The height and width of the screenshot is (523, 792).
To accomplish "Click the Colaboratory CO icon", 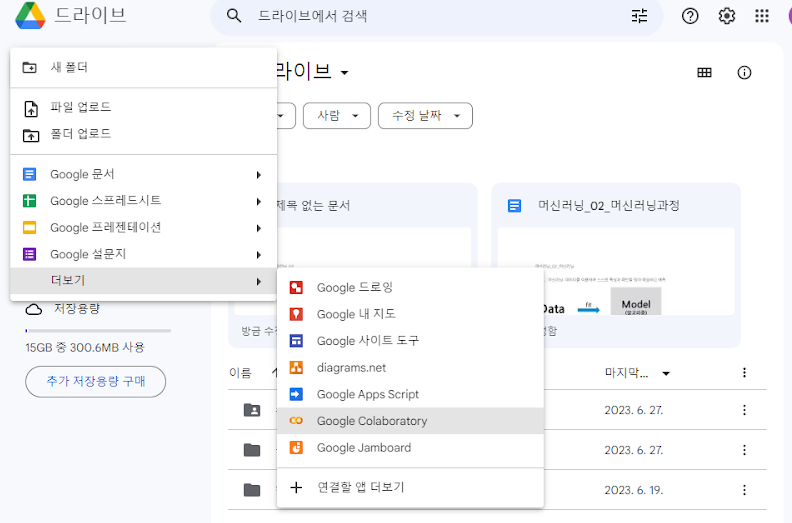I will pos(296,420).
